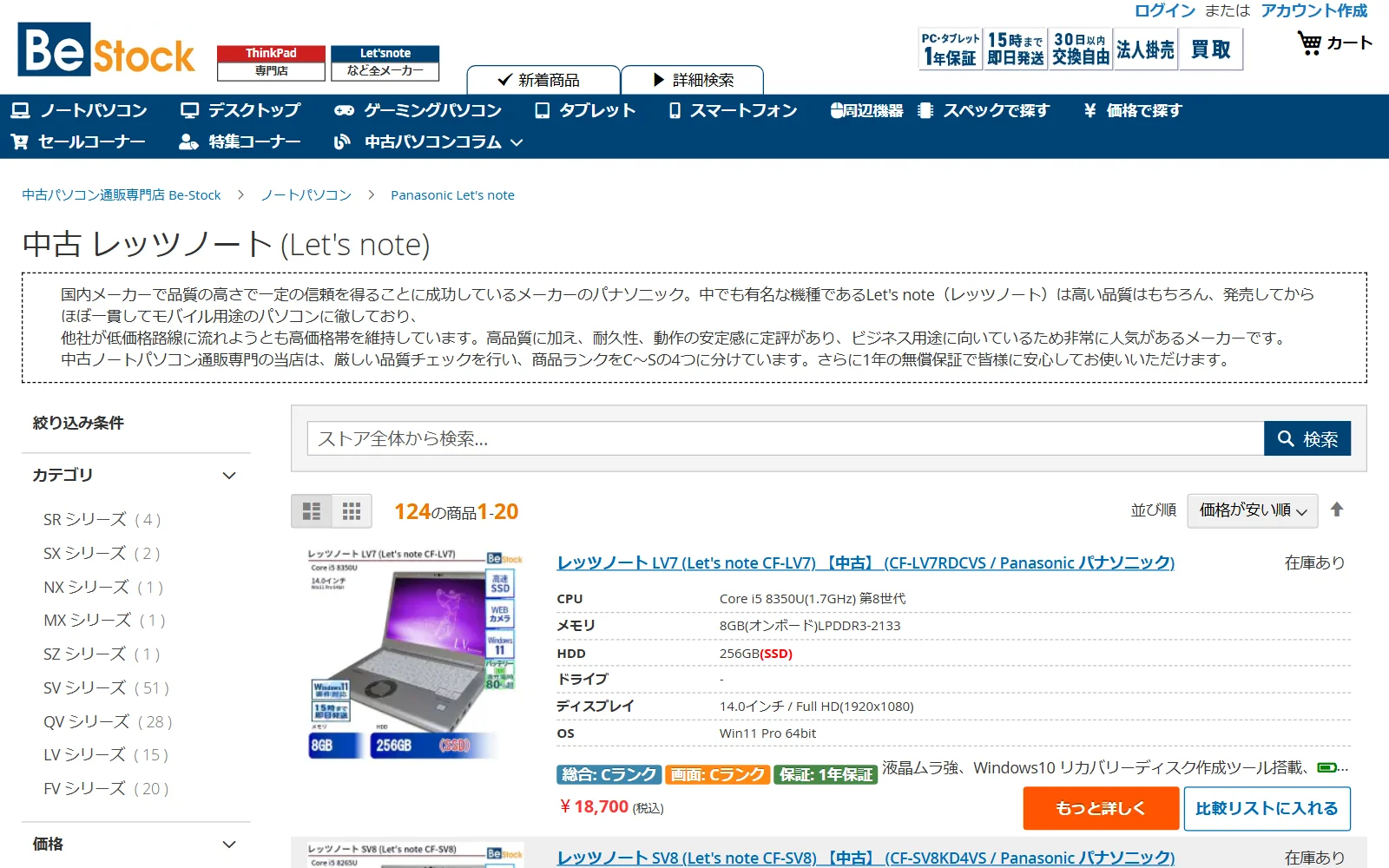Expand the 価格 filter section
The height and width of the screenshot is (868, 1389).
(135, 845)
